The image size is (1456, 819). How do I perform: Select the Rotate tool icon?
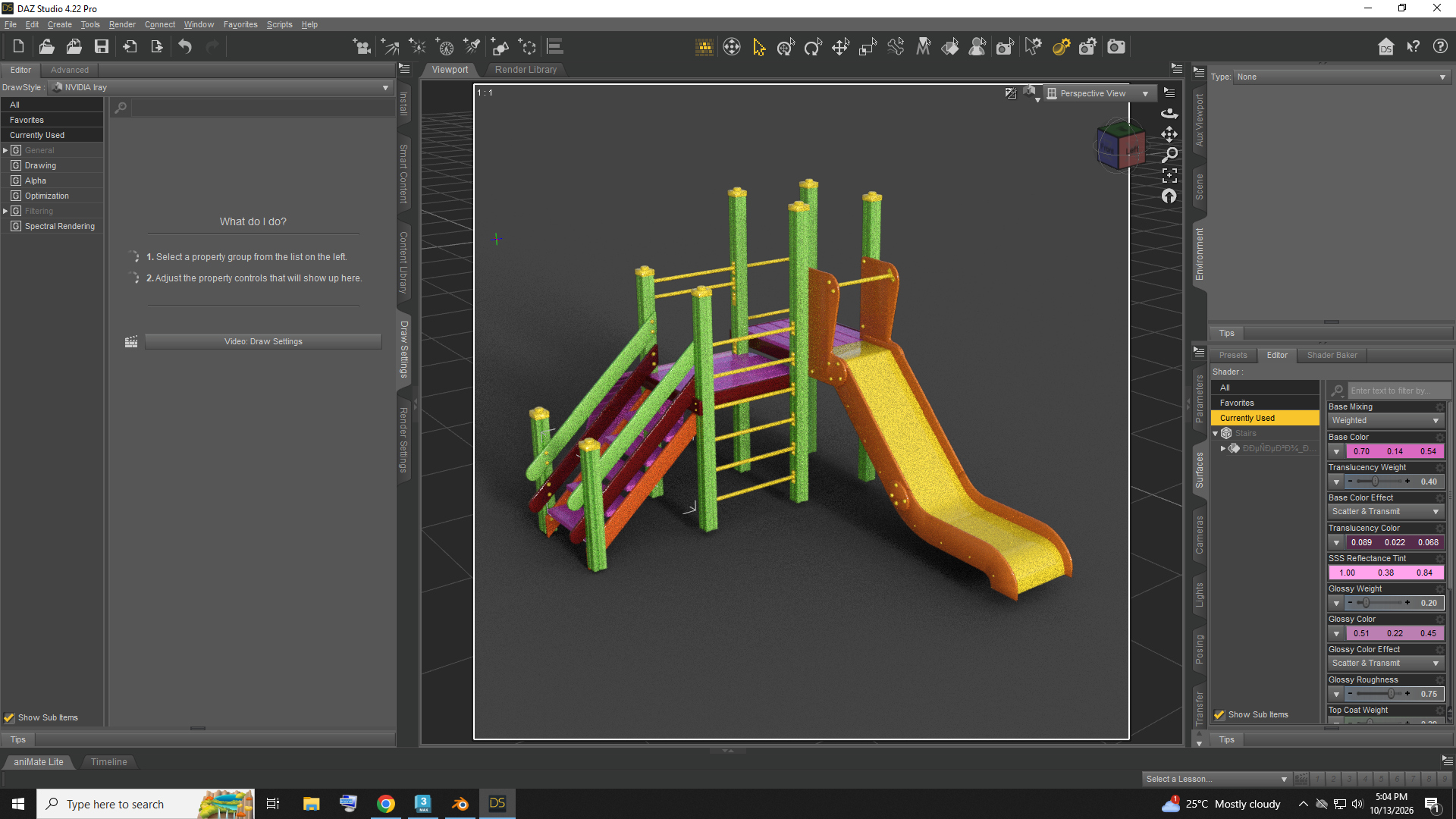click(x=814, y=47)
